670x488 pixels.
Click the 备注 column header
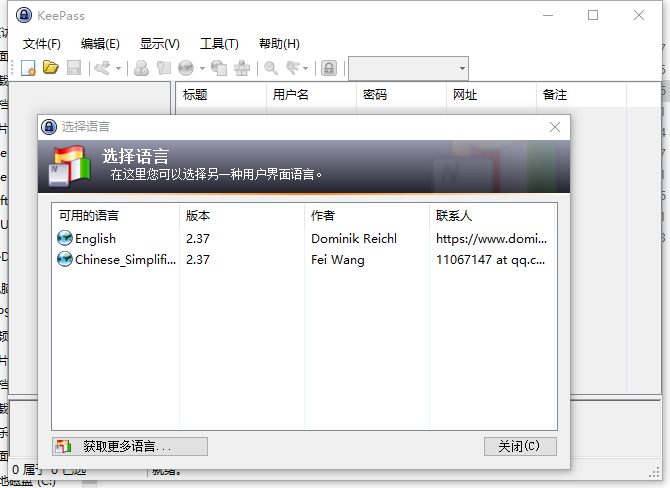point(582,94)
